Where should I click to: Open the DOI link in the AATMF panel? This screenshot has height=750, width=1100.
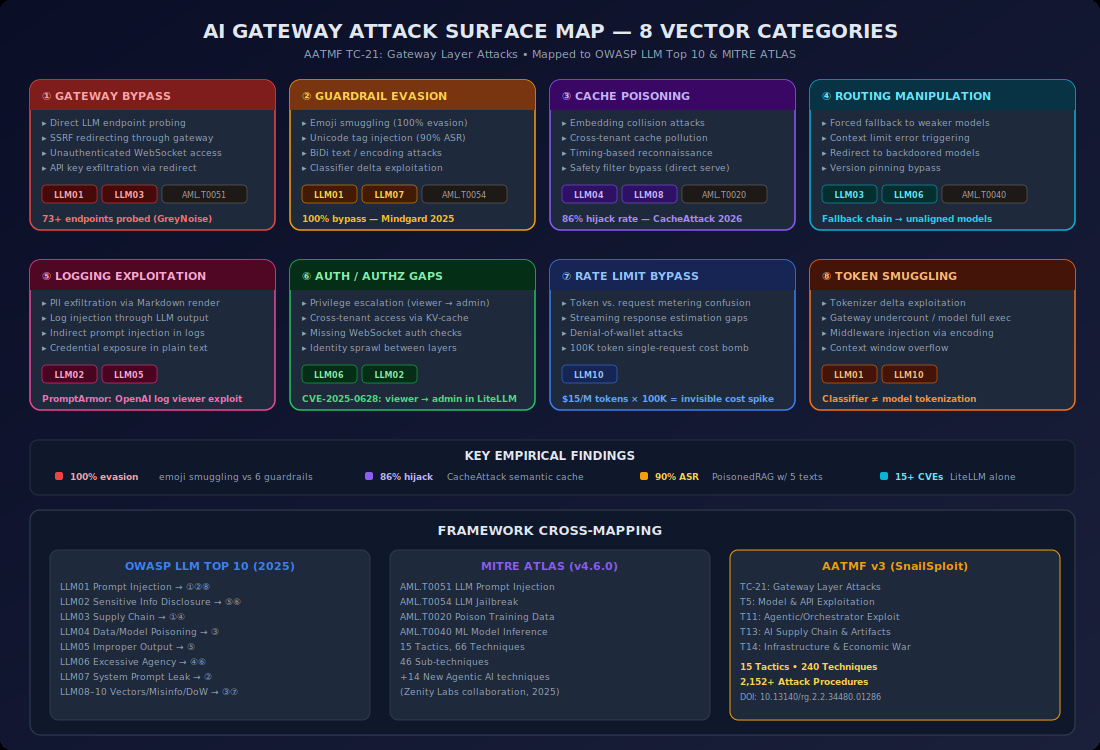(812, 696)
